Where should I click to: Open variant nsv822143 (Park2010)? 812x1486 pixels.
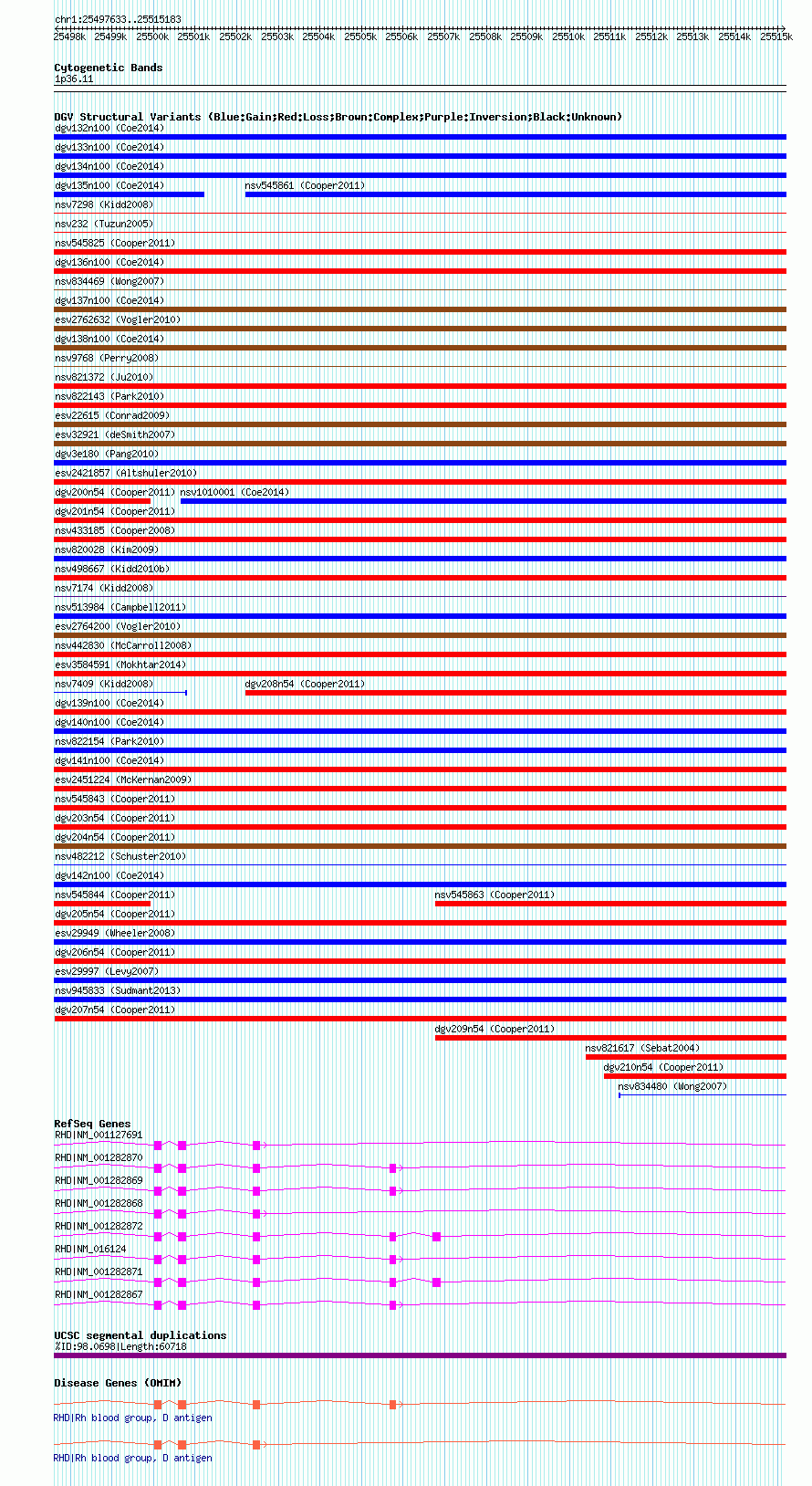(x=109, y=396)
